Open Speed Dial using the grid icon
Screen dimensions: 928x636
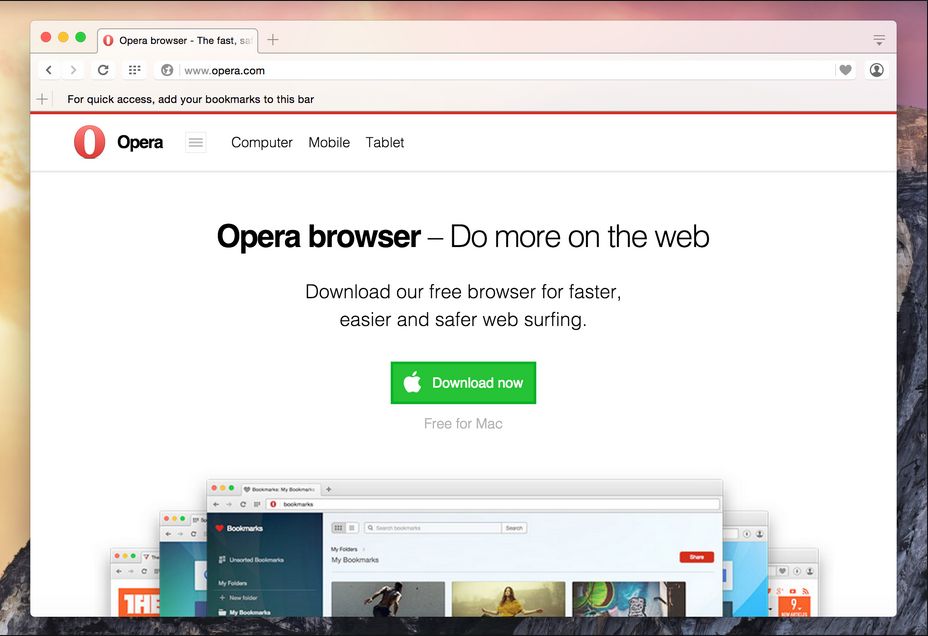(x=134, y=70)
